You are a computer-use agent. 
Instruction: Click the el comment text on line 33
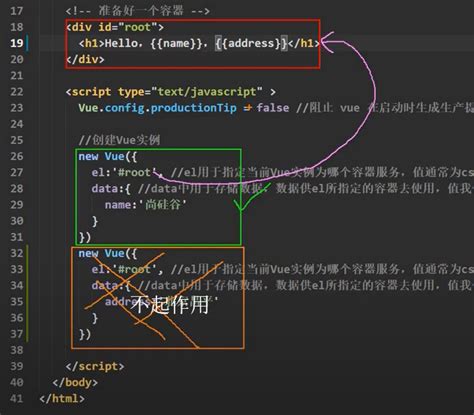(322, 269)
